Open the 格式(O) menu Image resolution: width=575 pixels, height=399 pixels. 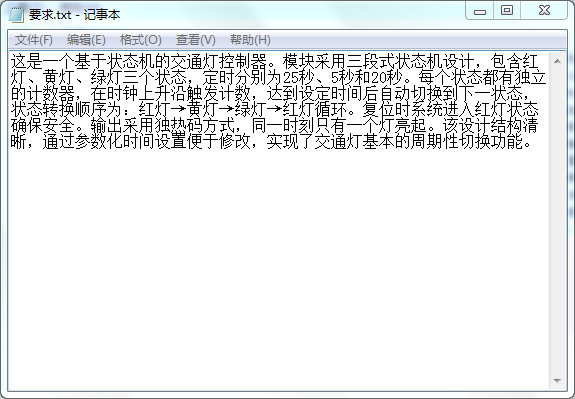click(x=140, y=40)
